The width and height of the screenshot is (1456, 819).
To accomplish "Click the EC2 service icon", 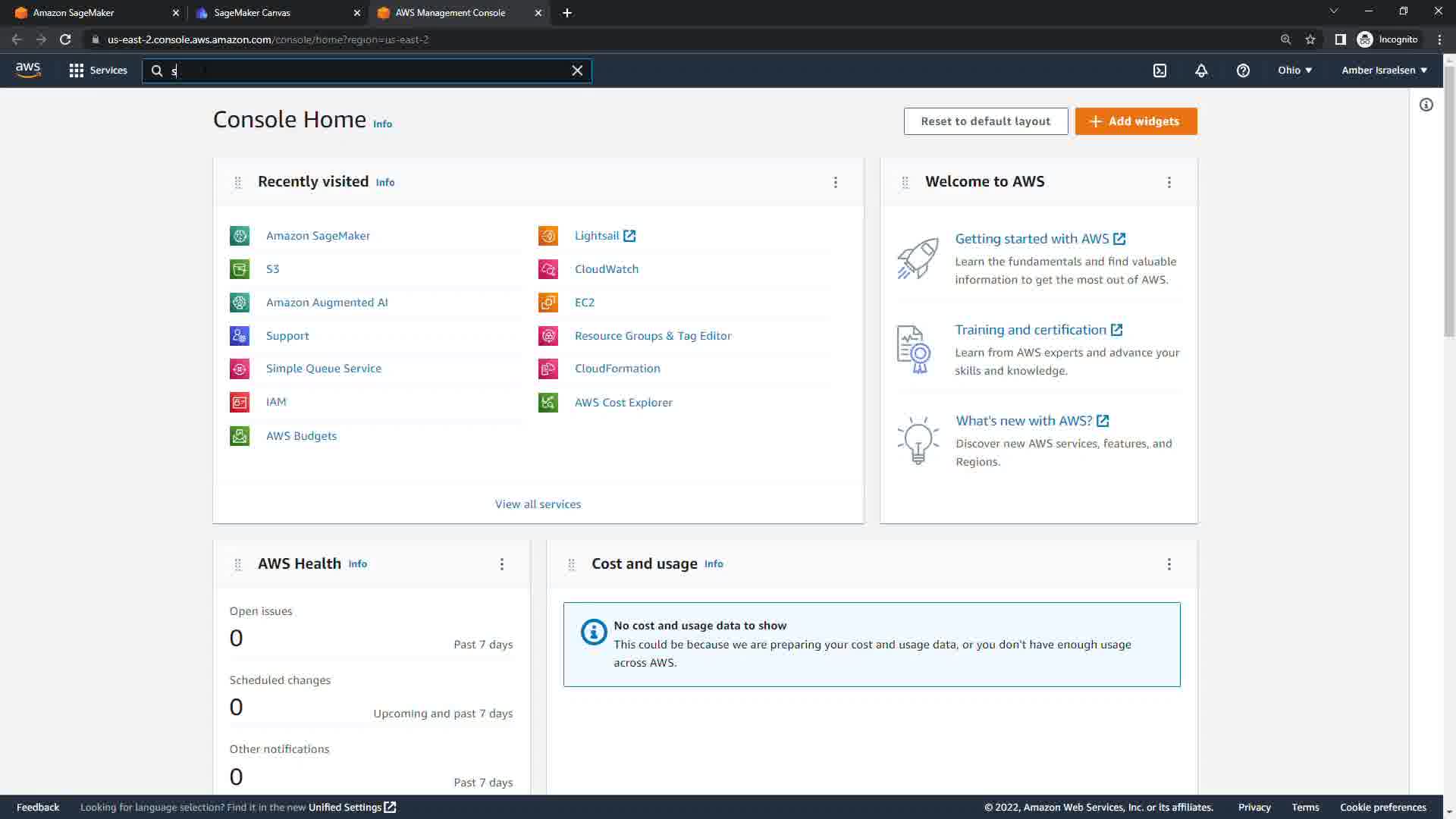I will pyautogui.click(x=548, y=303).
